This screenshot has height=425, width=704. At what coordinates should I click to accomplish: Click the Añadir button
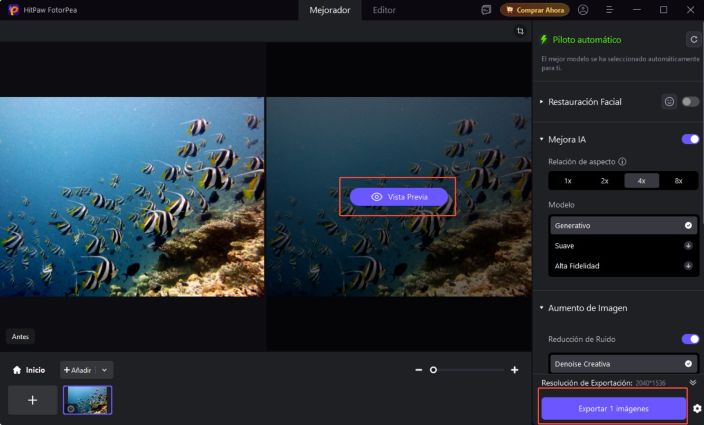(78, 370)
